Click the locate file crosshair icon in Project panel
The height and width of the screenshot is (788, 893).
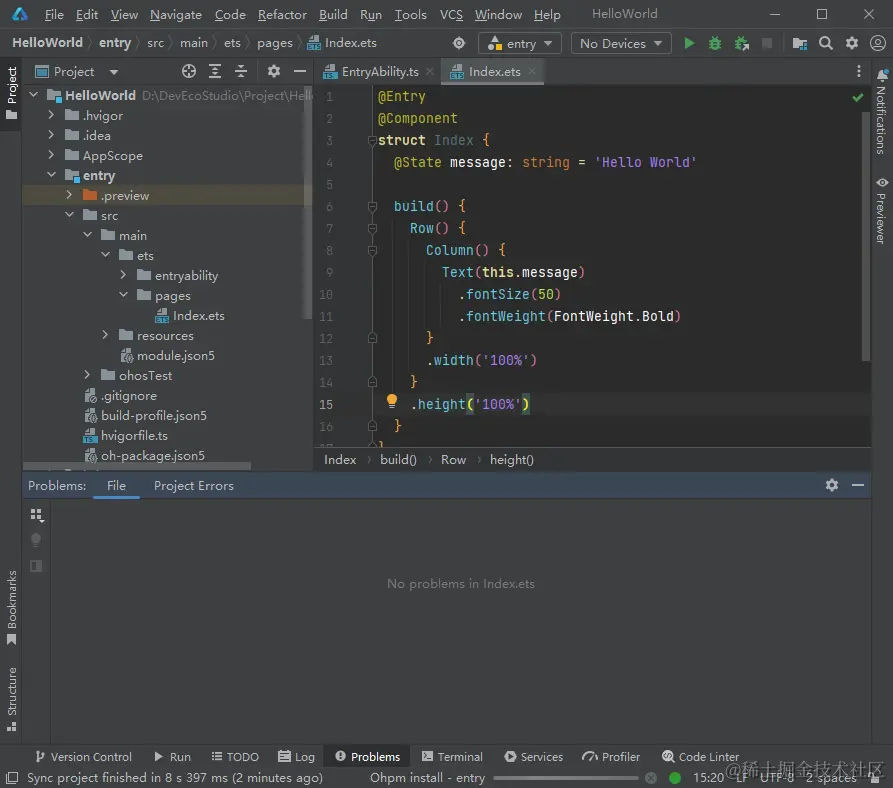189,71
